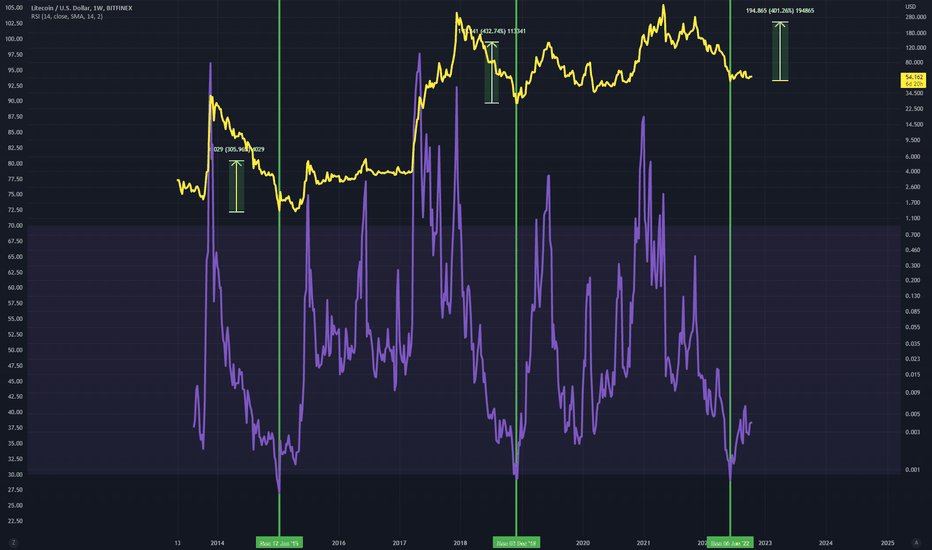Viewport: 932px width, 550px height.
Task: Click the 22.500 price on right axis
Action: click(914, 109)
